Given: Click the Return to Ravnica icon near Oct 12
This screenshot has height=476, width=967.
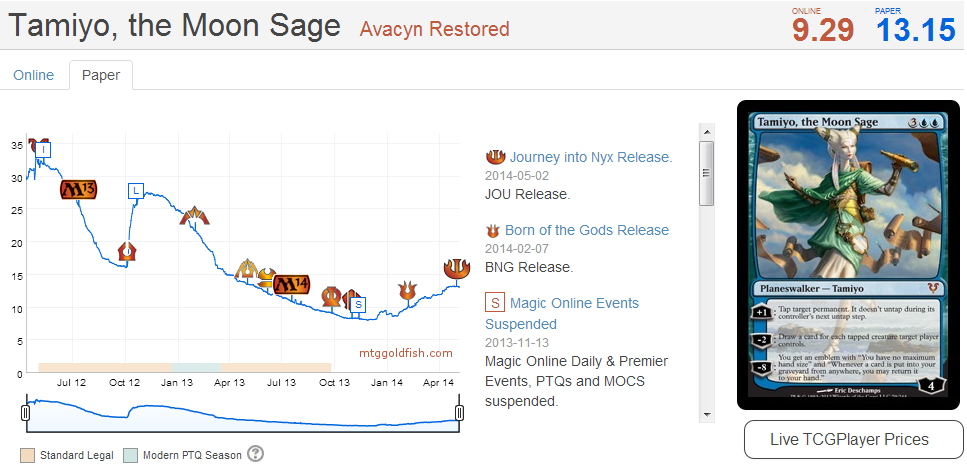Looking at the screenshot, I should click(127, 250).
